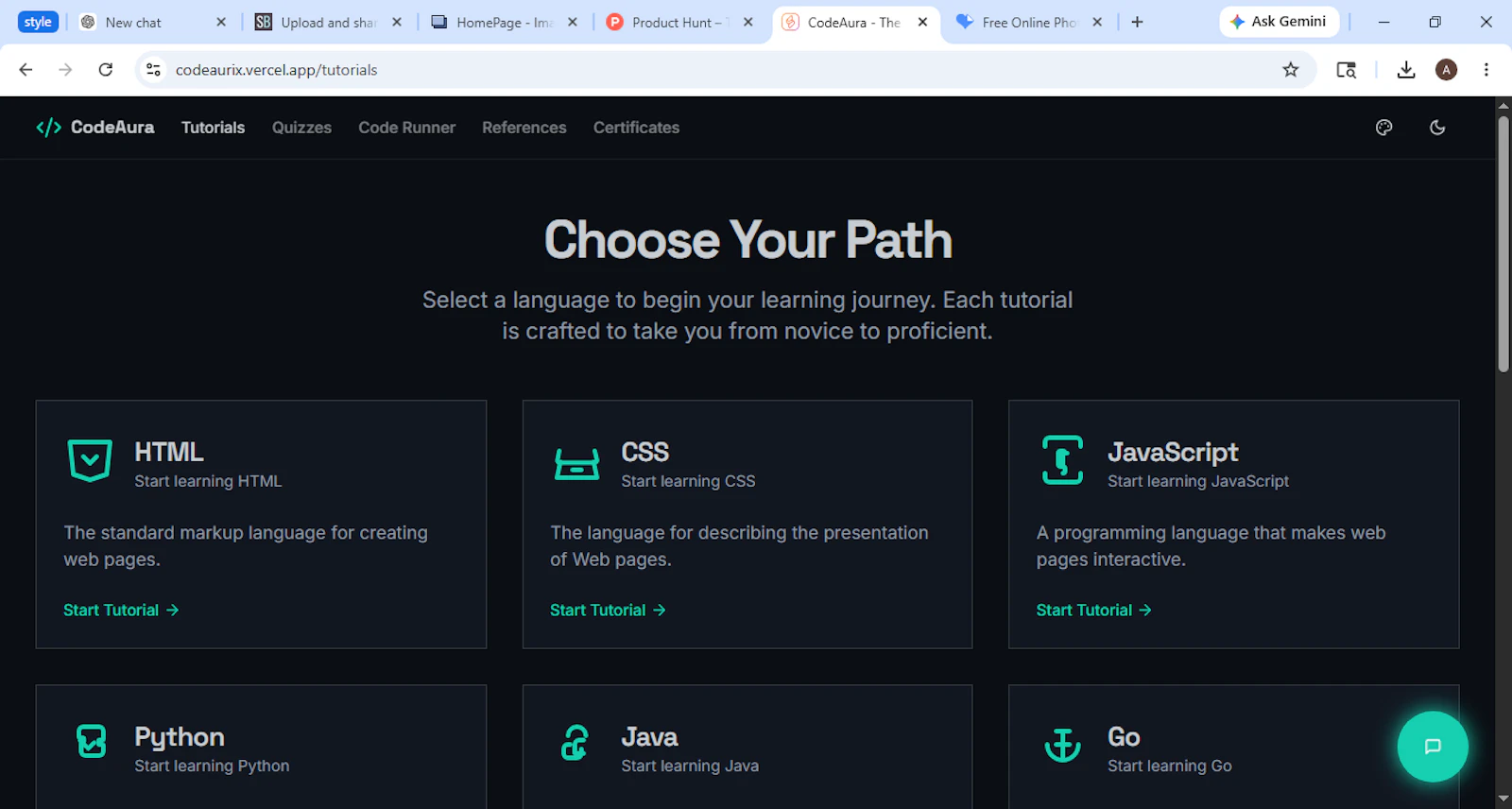Click the CSS card icon
Viewport: 1512px width, 809px height.
(576, 464)
